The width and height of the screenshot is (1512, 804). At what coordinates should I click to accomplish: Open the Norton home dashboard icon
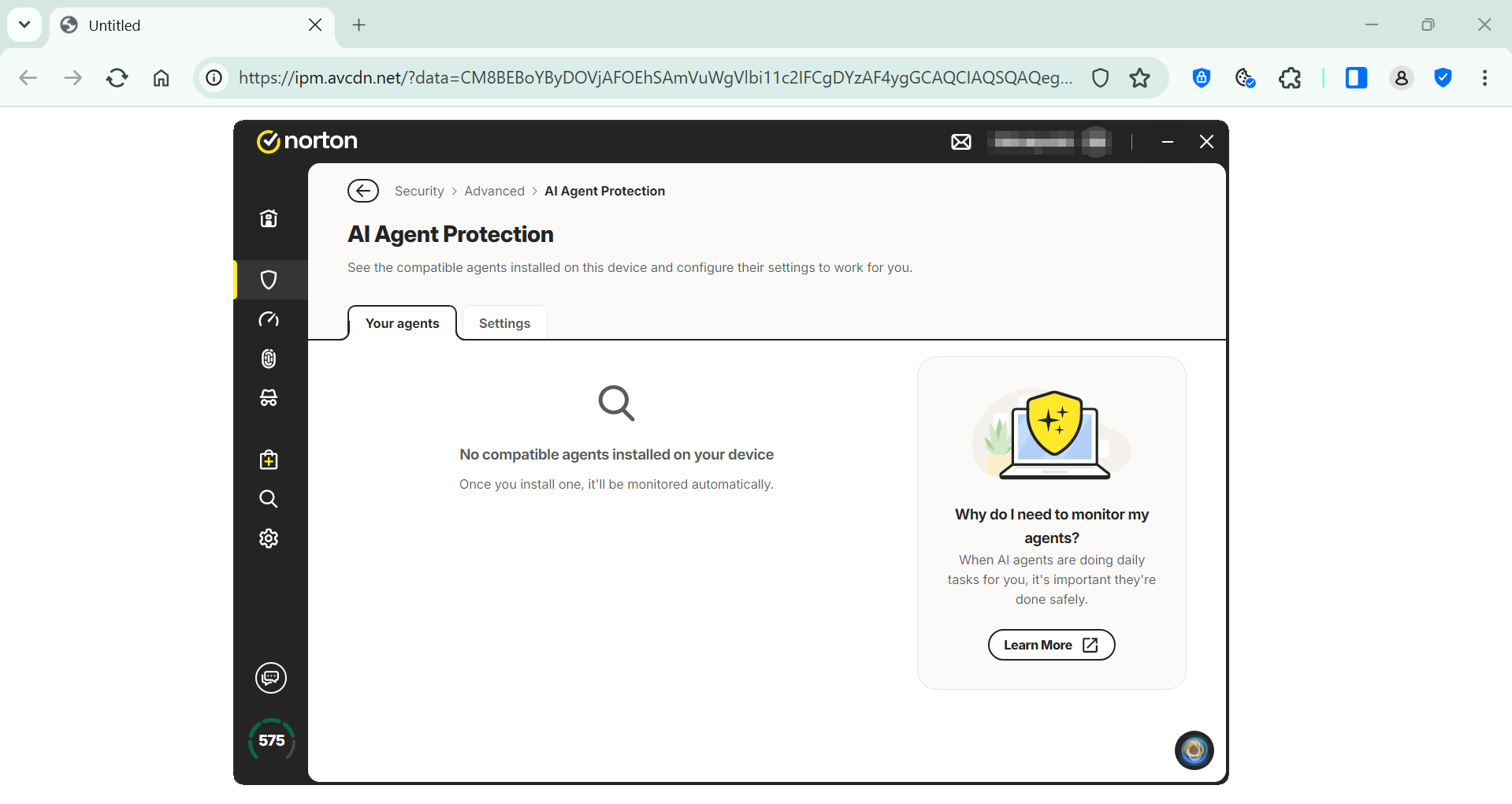coord(269,218)
